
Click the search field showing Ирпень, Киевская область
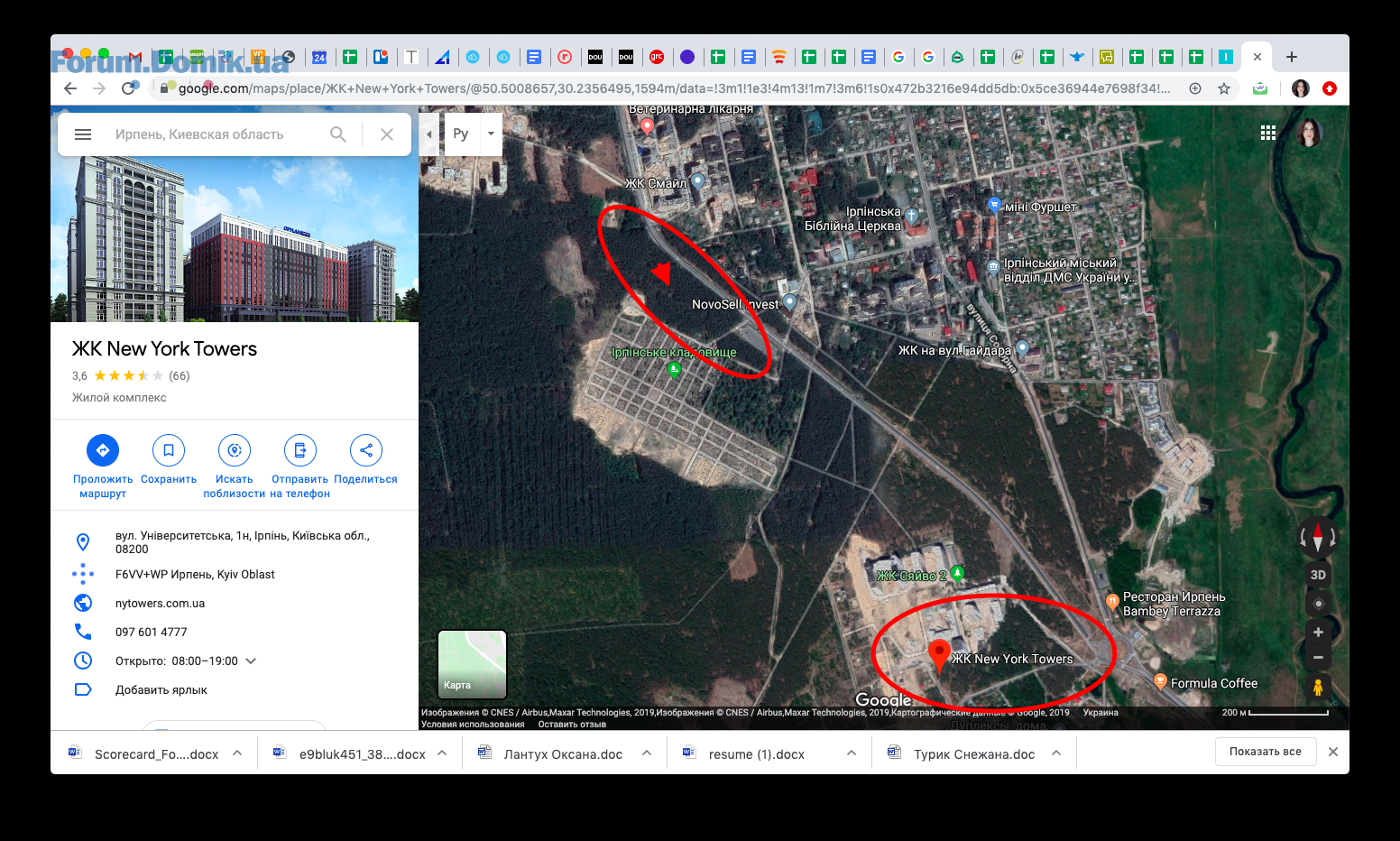coord(199,134)
